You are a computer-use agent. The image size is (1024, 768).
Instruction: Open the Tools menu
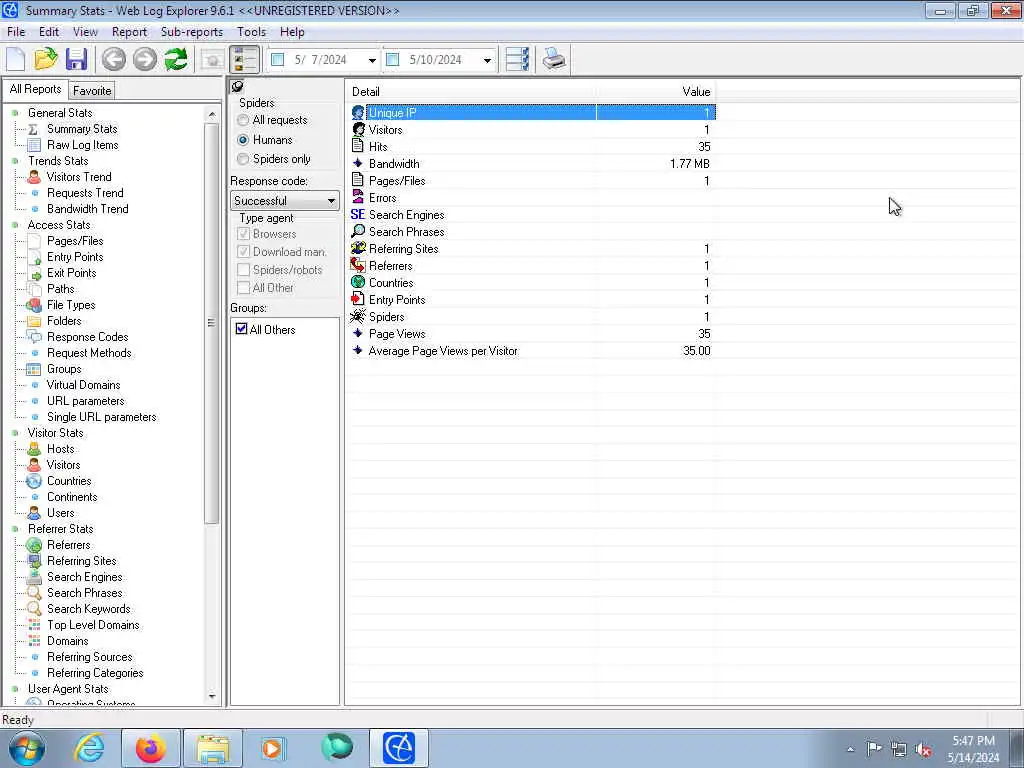pyautogui.click(x=251, y=32)
